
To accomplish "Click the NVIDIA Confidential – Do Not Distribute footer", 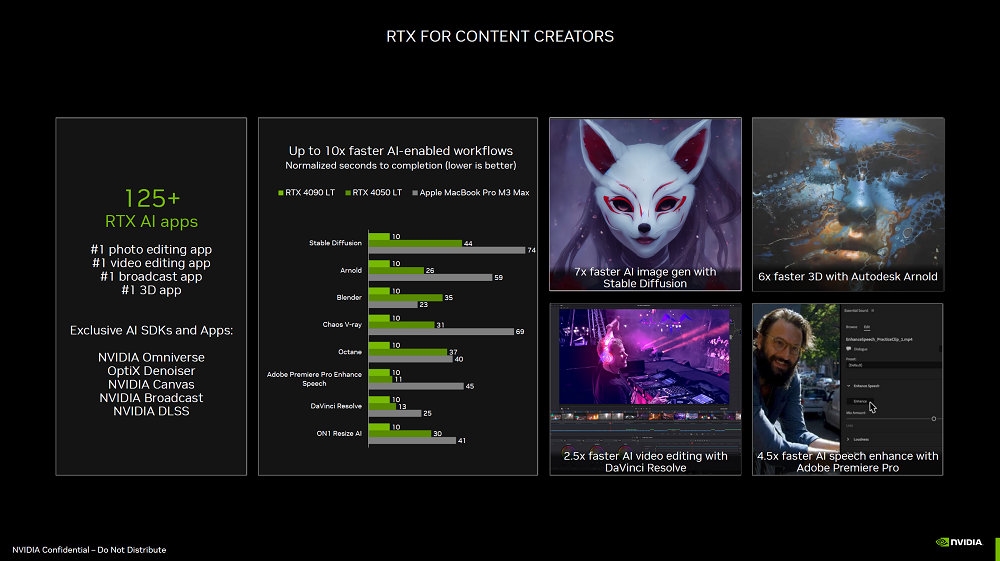I will point(89,550).
